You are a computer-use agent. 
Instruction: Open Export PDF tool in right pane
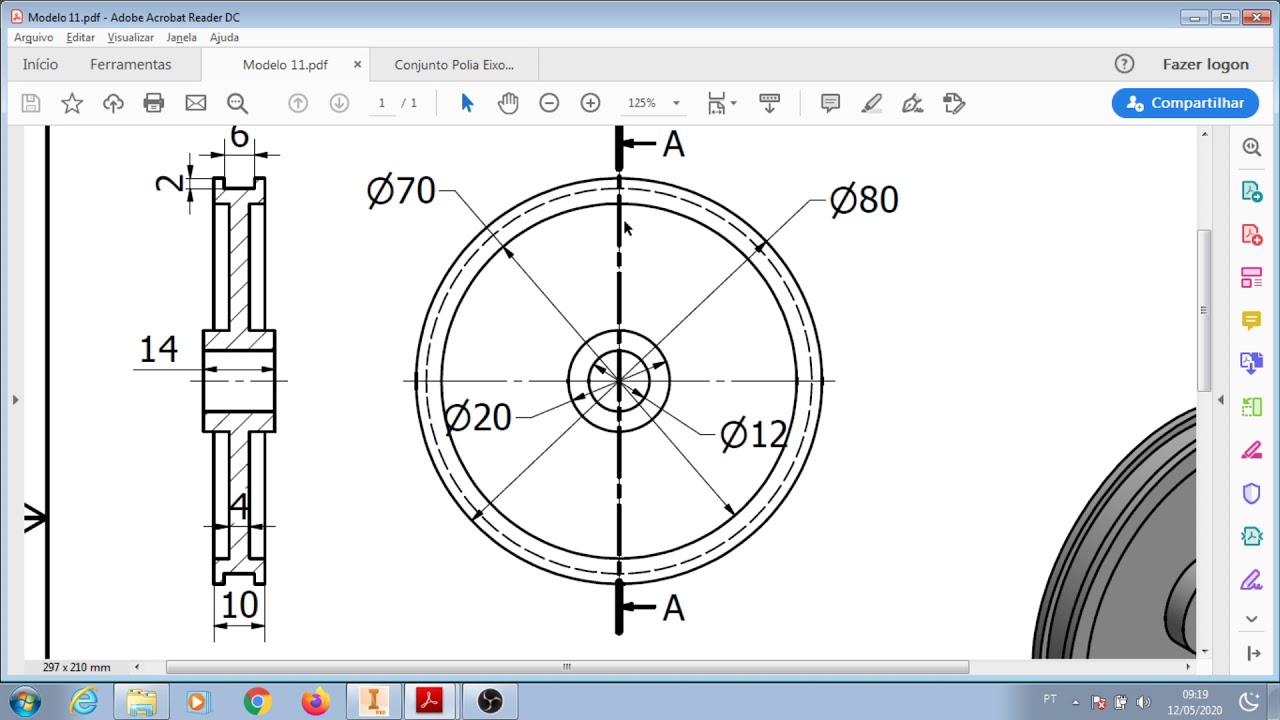click(1251, 191)
